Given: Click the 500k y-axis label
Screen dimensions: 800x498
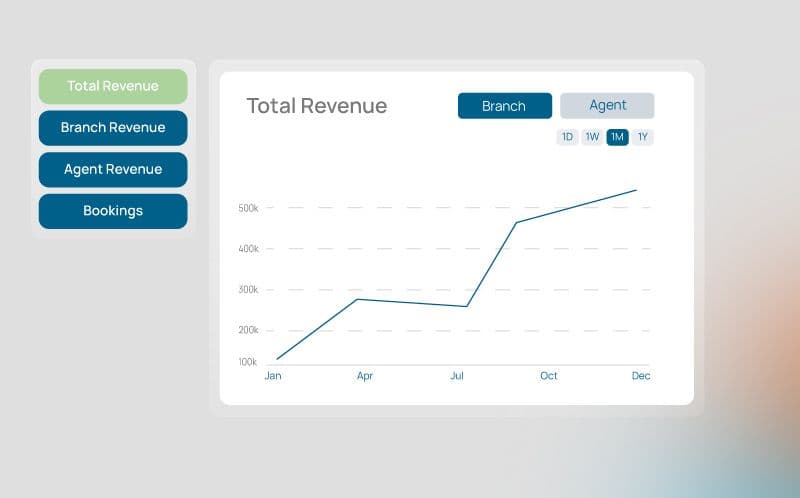Looking at the screenshot, I should click(248, 208).
